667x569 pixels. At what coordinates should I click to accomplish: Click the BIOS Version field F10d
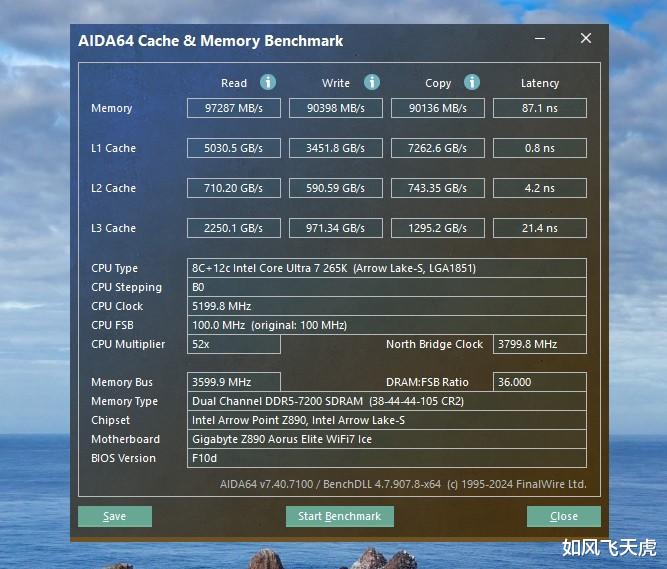387,458
